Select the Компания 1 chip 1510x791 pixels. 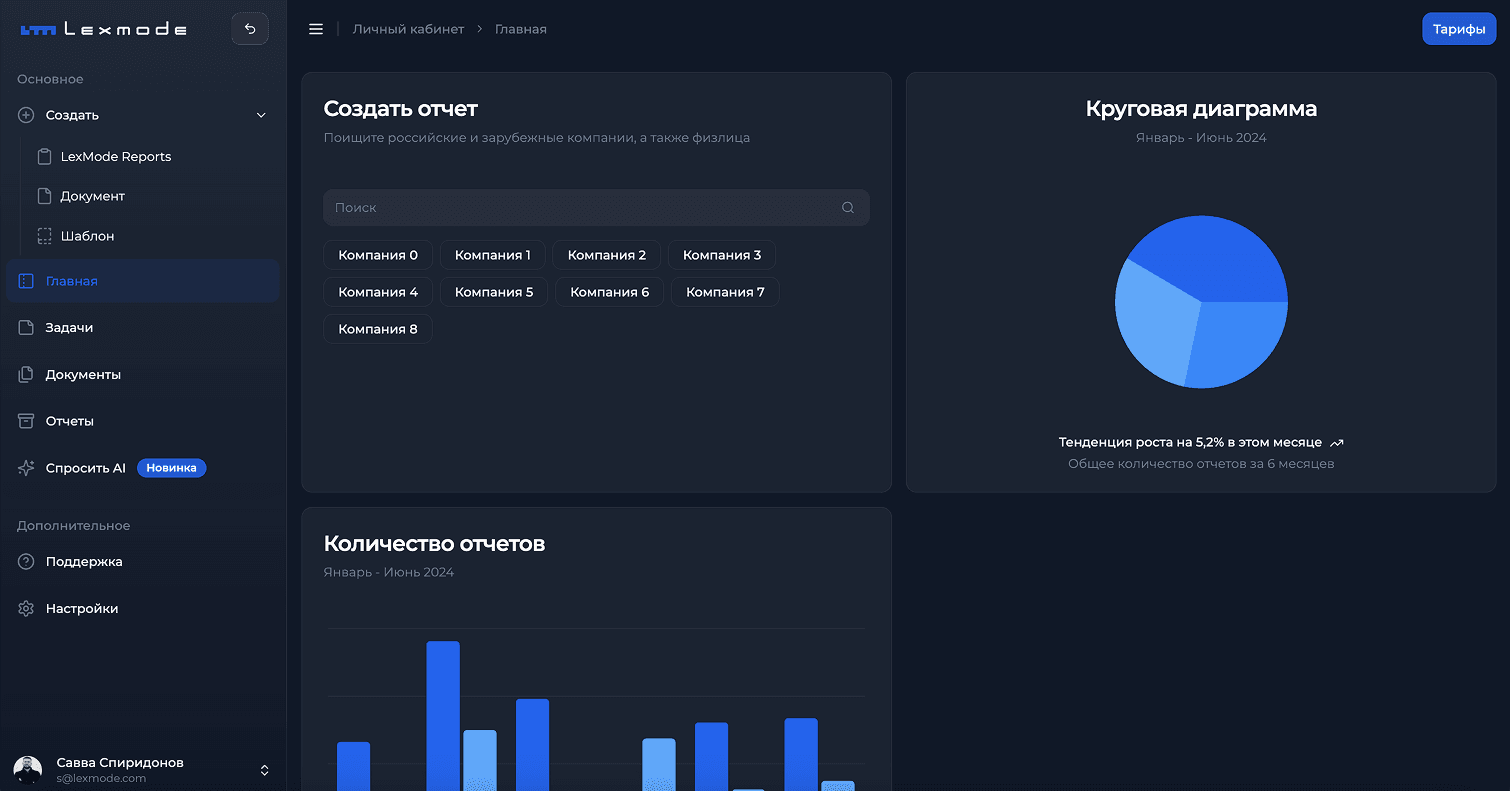point(493,255)
